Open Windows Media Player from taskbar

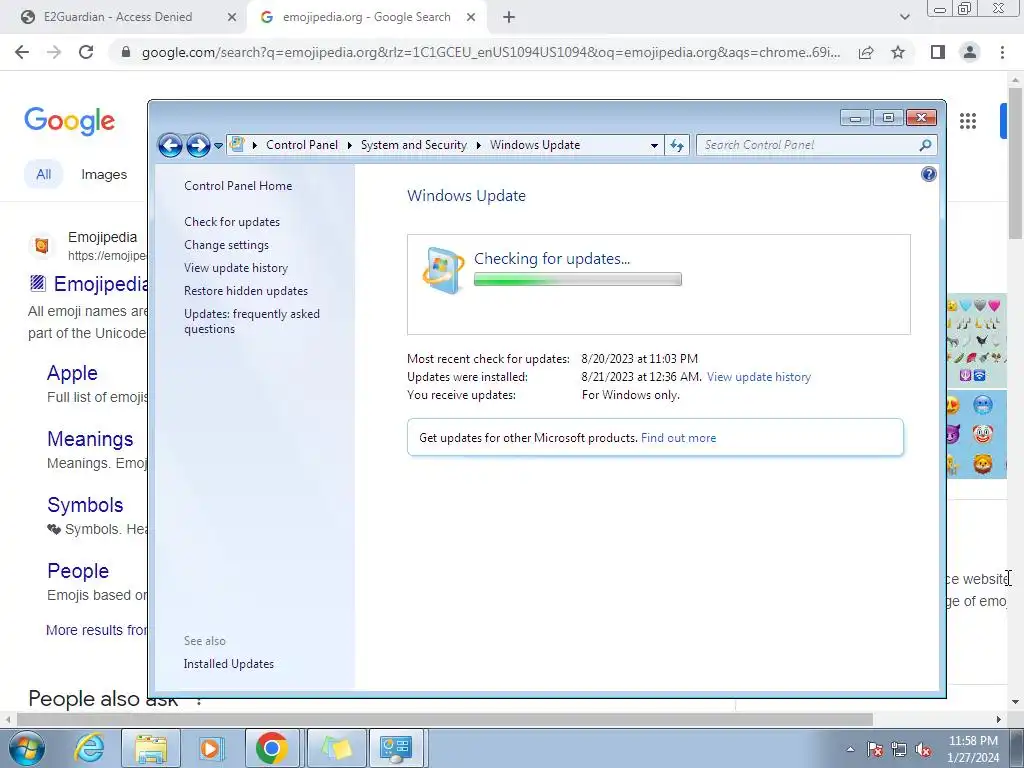point(210,748)
